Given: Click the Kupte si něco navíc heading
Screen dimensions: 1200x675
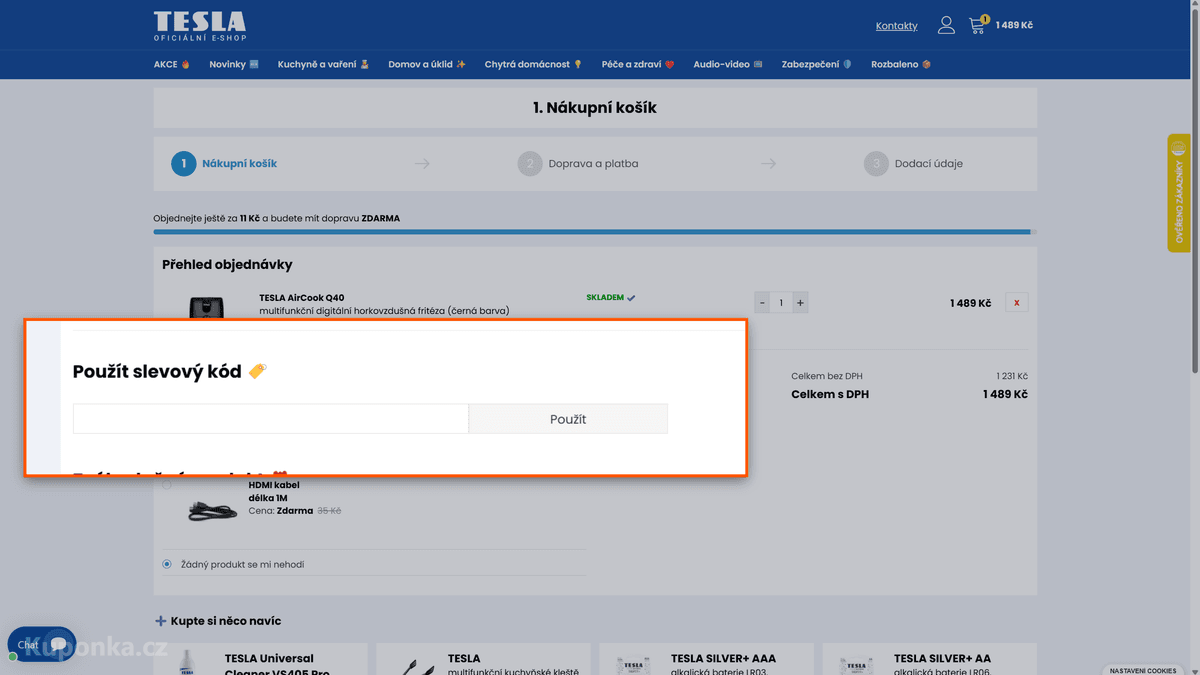Looking at the screenshot, I should click(225, 621).
